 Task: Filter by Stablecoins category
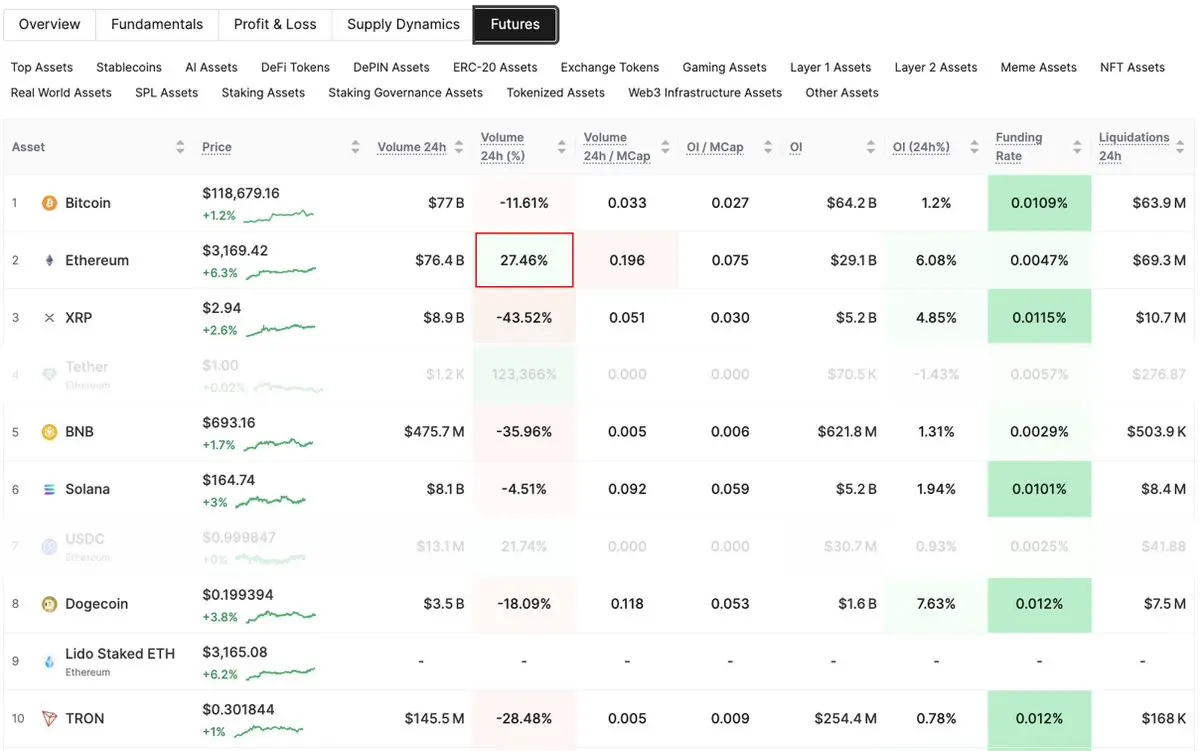(x=129, y=67)
